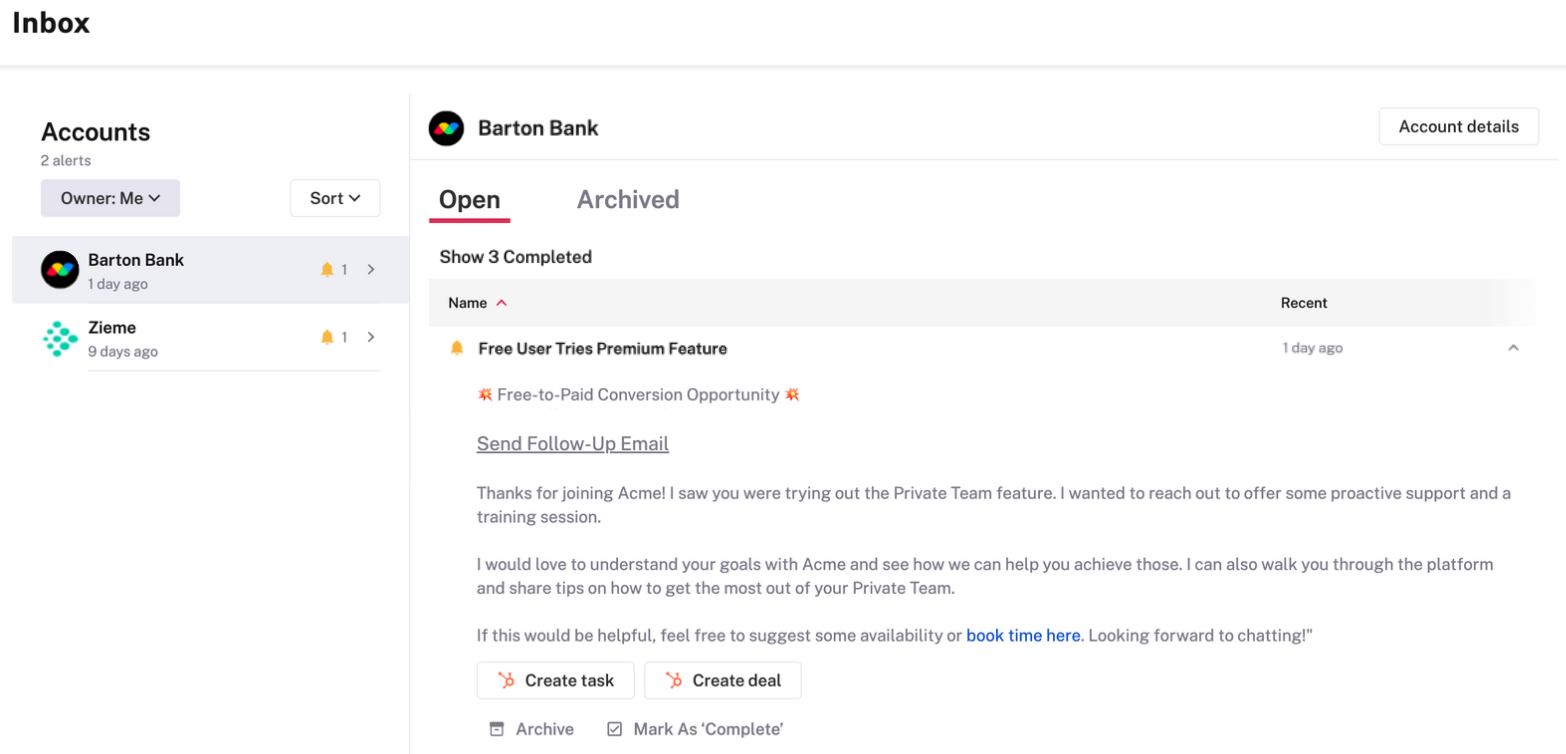Click the Archive box icon below the message
Screen dimensions: 1566x754
pyautogui.click(x=497, y=729)
